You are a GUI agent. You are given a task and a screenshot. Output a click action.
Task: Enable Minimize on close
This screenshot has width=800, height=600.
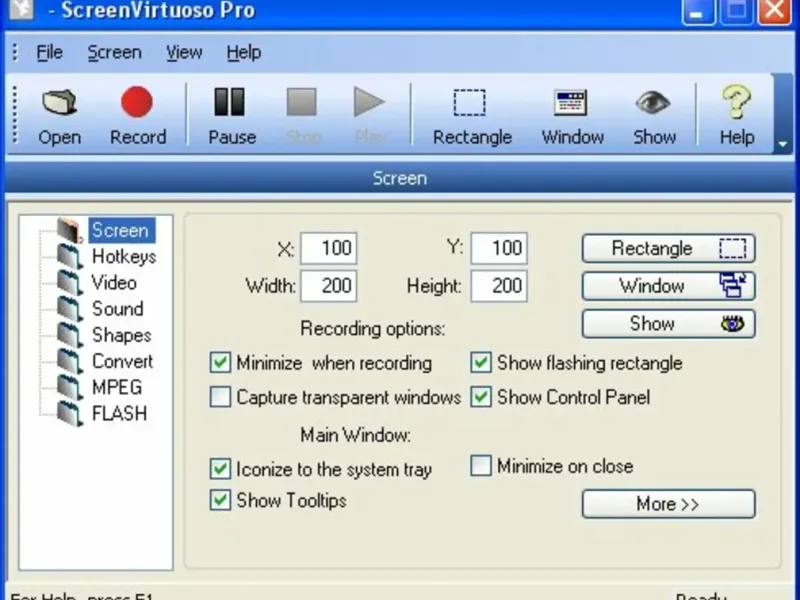pos(481,465)
